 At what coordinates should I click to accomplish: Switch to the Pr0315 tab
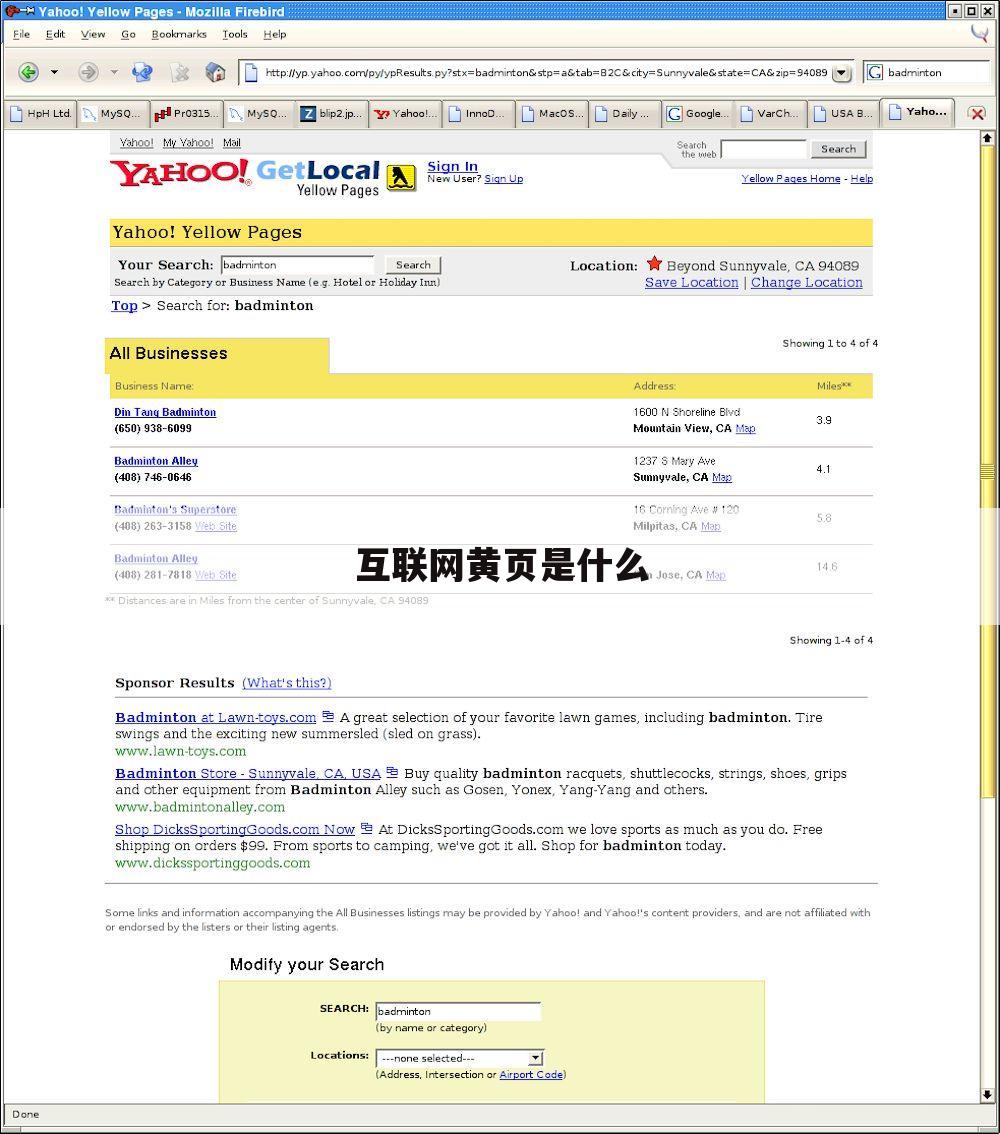tap(187, 114)
